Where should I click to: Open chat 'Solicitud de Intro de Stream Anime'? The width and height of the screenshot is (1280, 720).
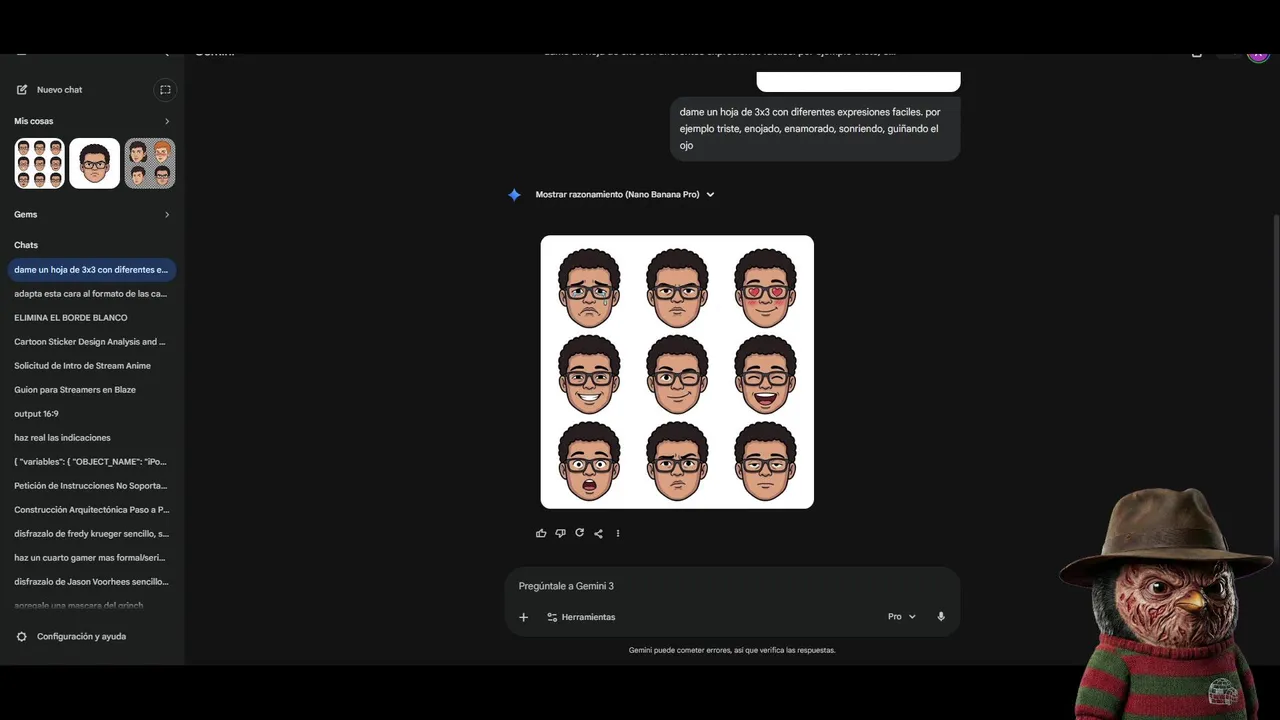pos(91,366)
